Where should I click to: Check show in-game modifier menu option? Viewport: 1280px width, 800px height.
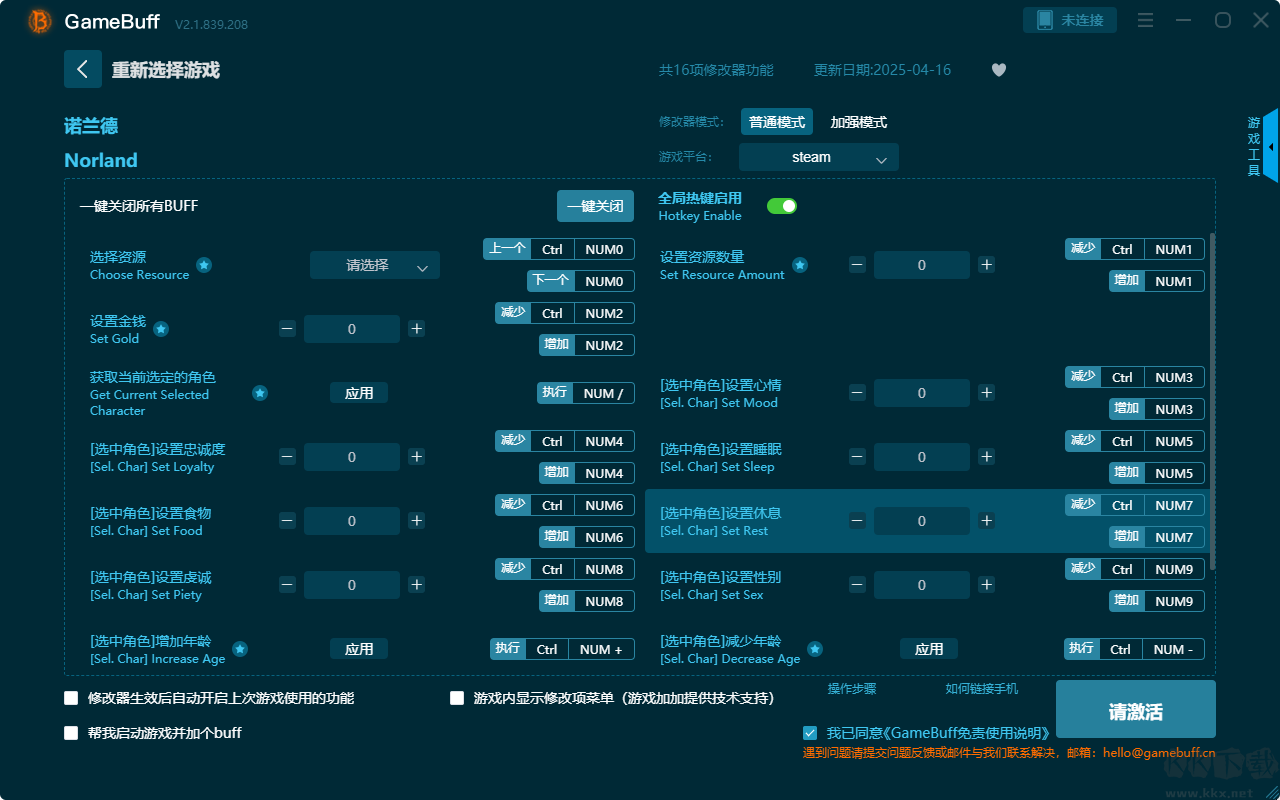point(457,698)
